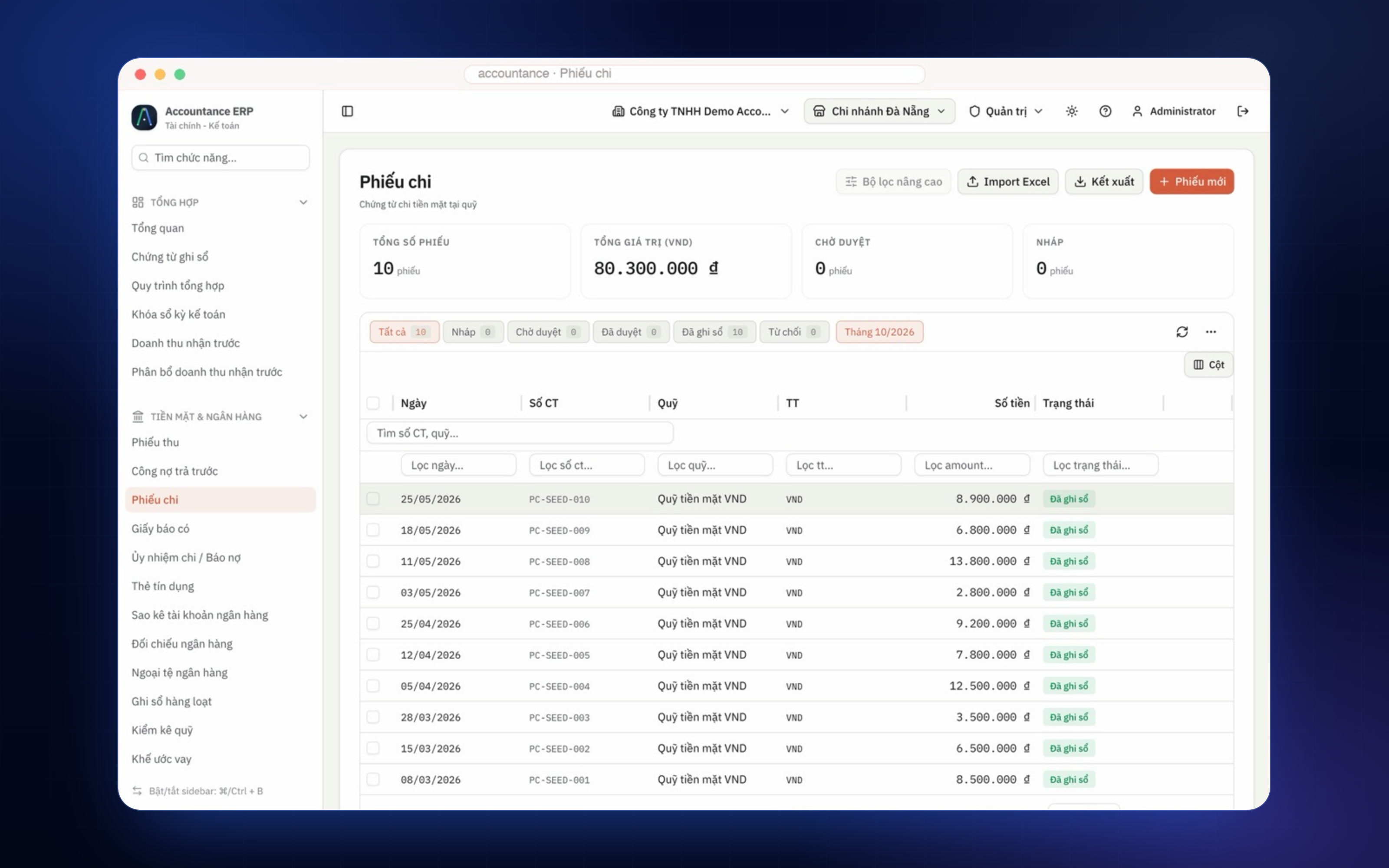The image size is (1389, 868).
Task: Open help via question mark icon
Action: 1105,111
